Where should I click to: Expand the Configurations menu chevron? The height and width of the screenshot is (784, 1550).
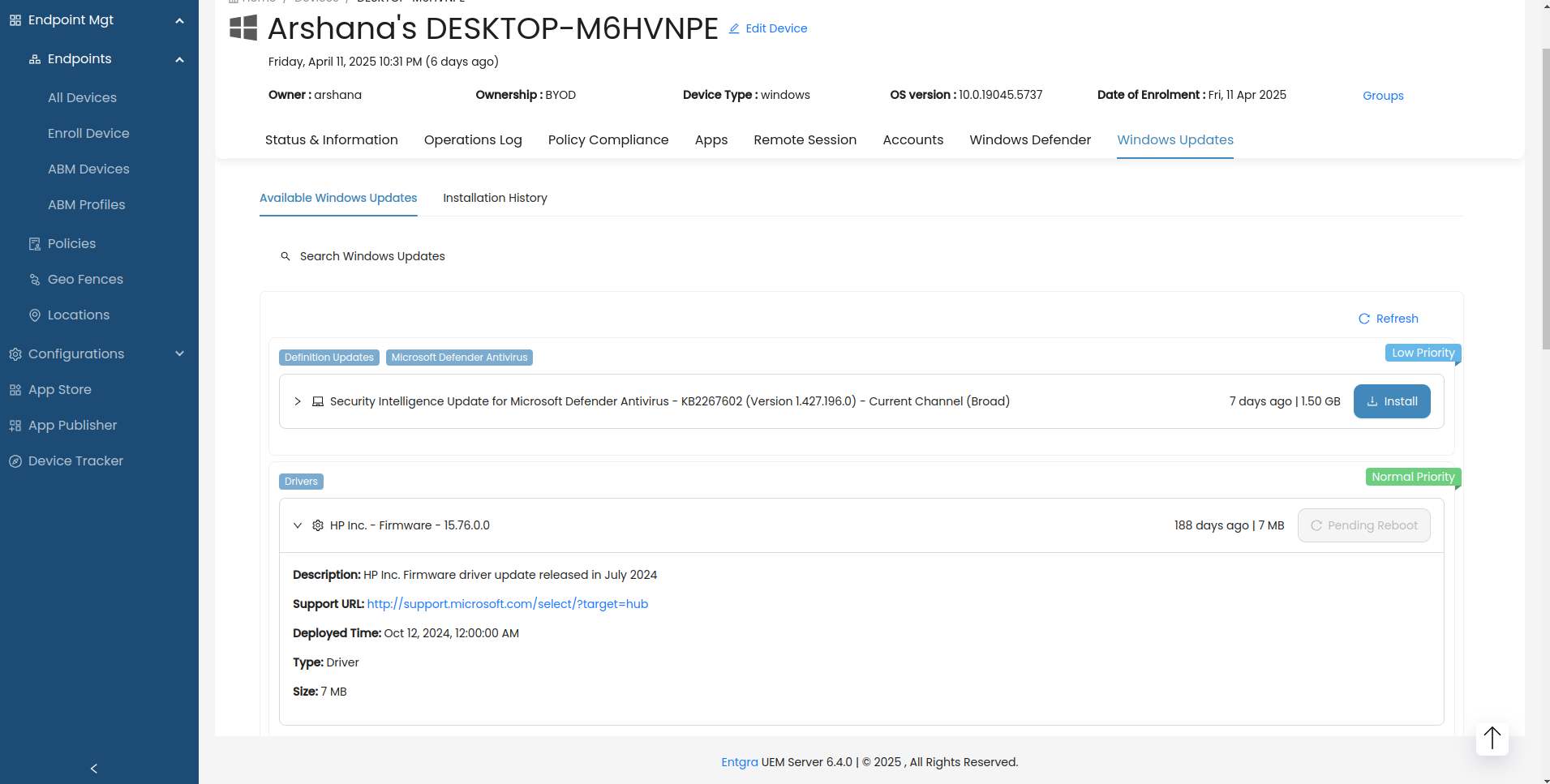tap(180, 354)
